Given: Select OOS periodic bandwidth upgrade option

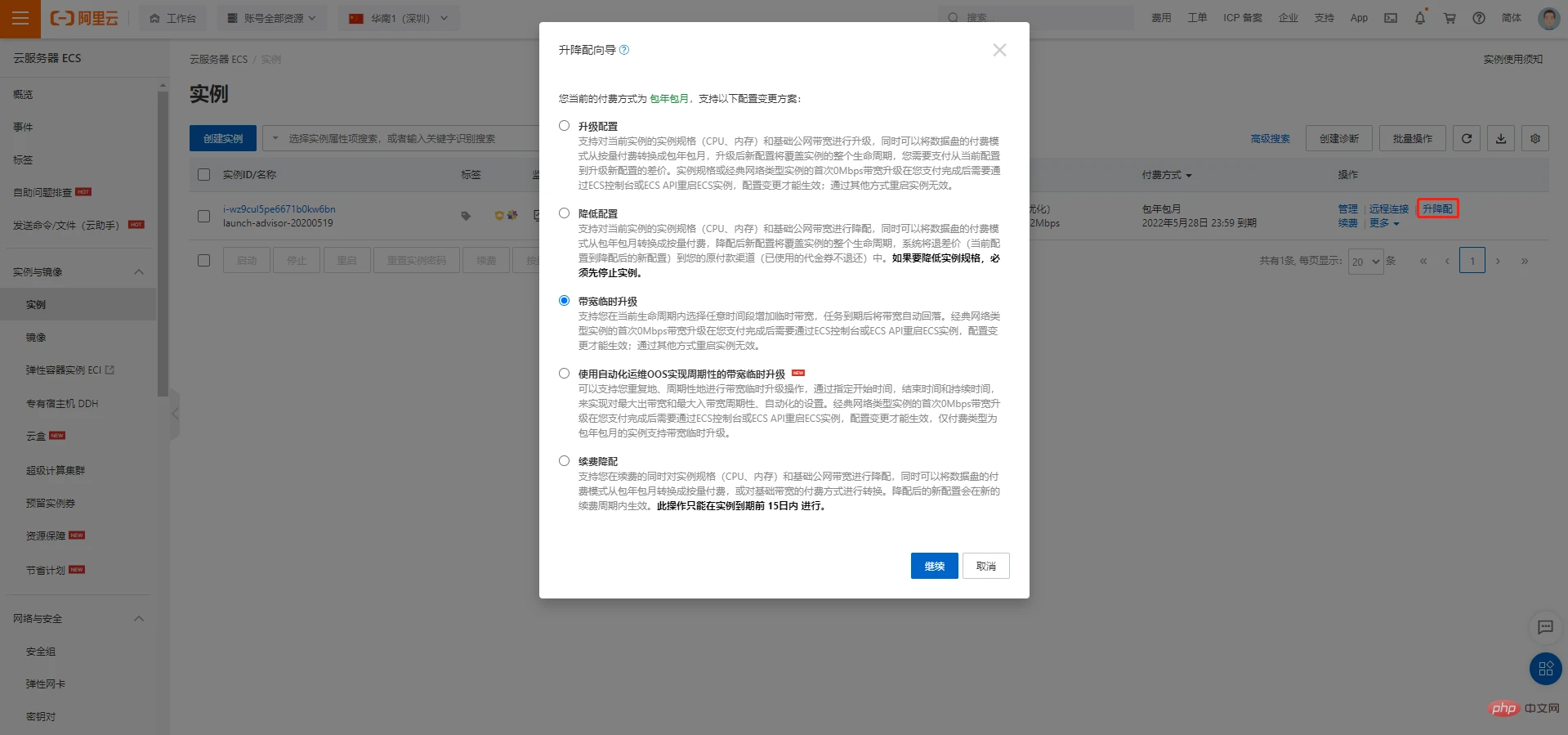Looking at the screenshot, I should click(564, 374).
